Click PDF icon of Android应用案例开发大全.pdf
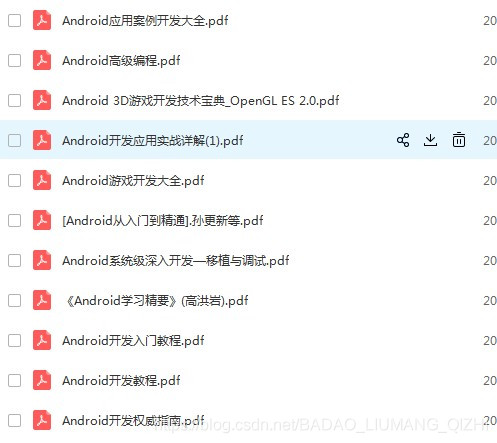Viewport: 497px width, 443px height. pos(42,20)
